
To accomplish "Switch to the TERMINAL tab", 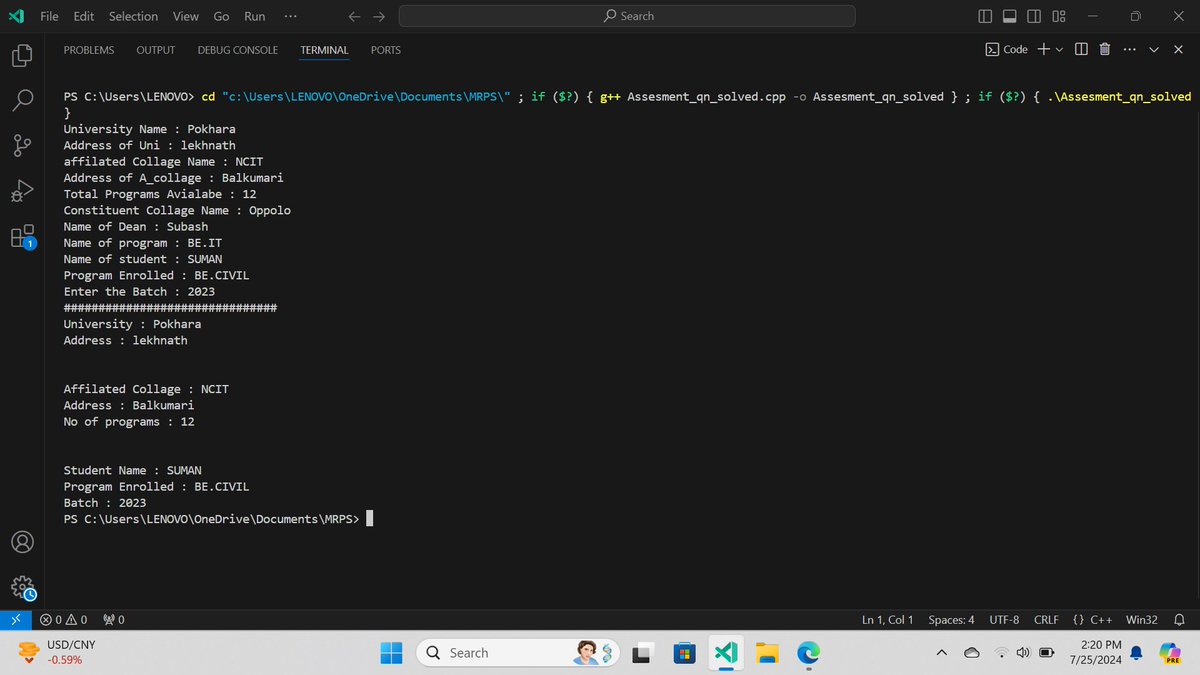I will pyautogui.click(x=324, y=50).
